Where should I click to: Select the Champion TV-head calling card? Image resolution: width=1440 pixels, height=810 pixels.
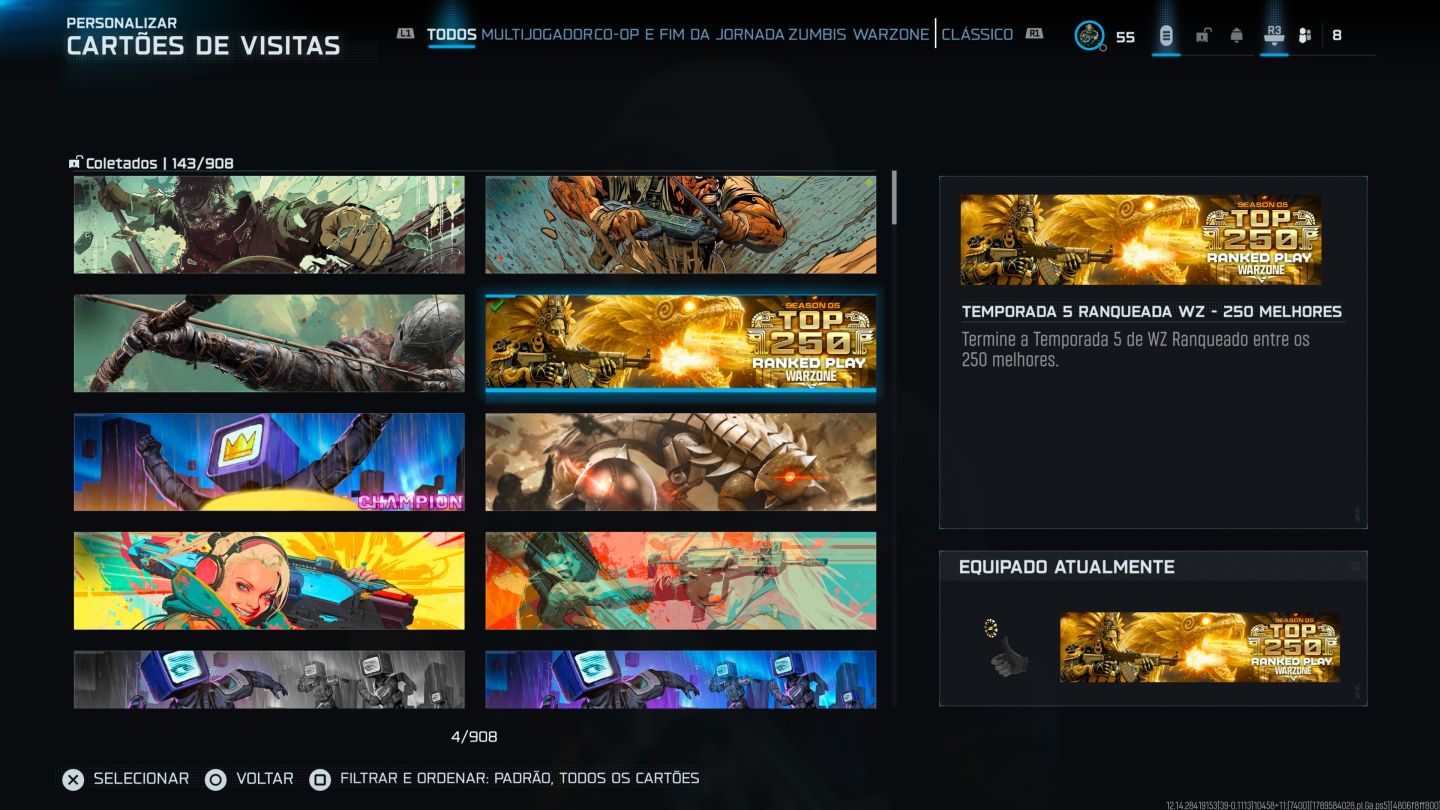point(269,462)
